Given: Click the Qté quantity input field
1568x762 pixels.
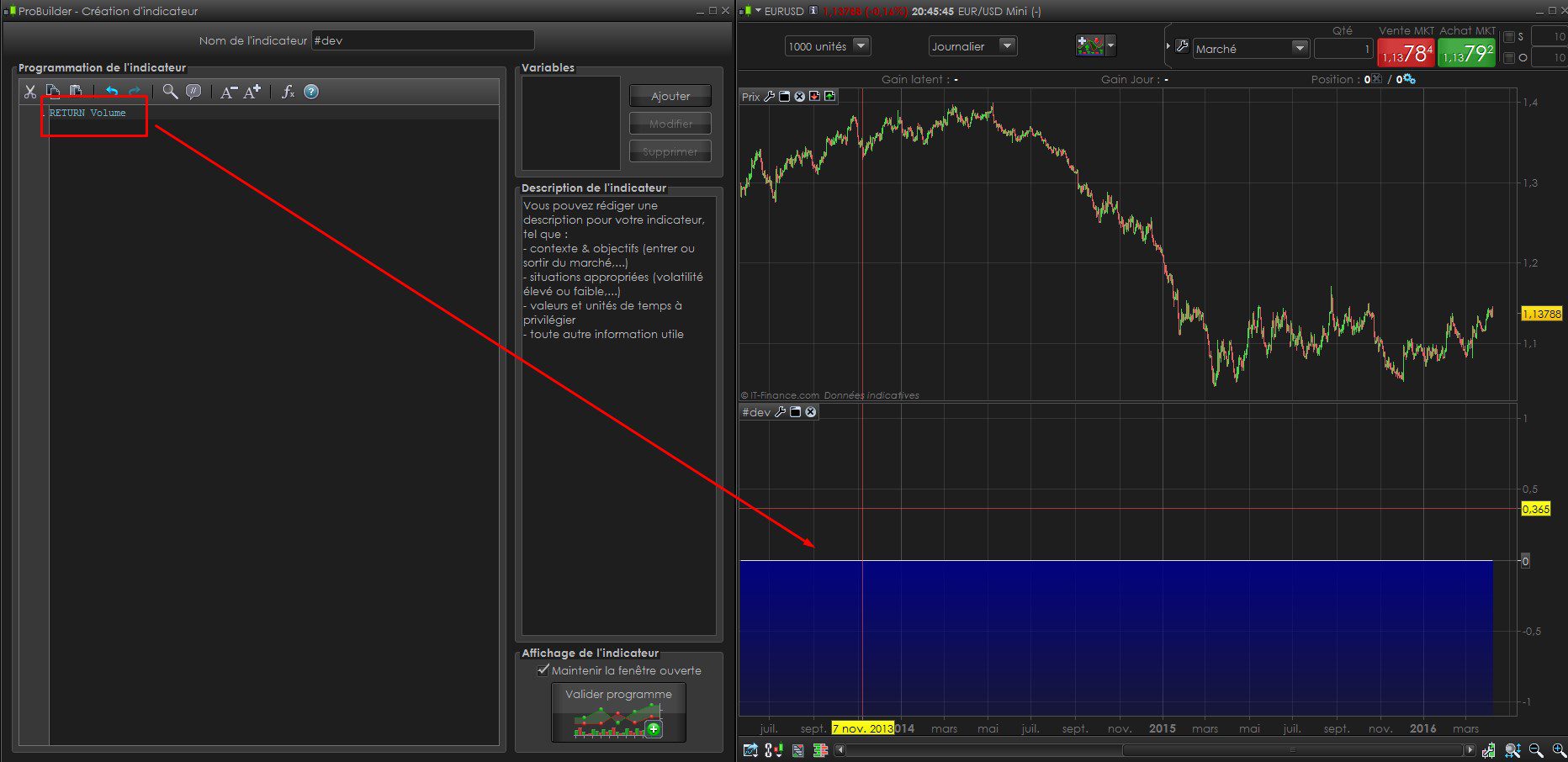Looking at the screenshot, I should coord(1343,49).
